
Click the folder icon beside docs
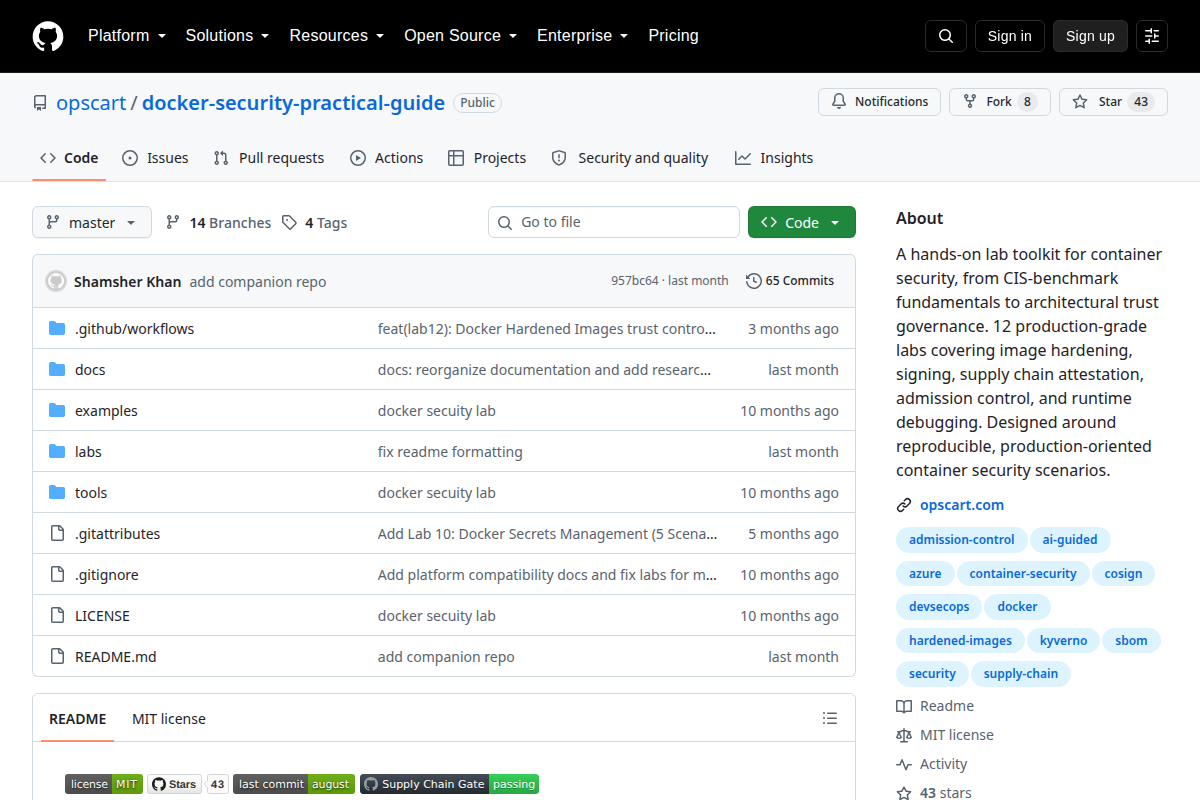(x=57, y=370)
